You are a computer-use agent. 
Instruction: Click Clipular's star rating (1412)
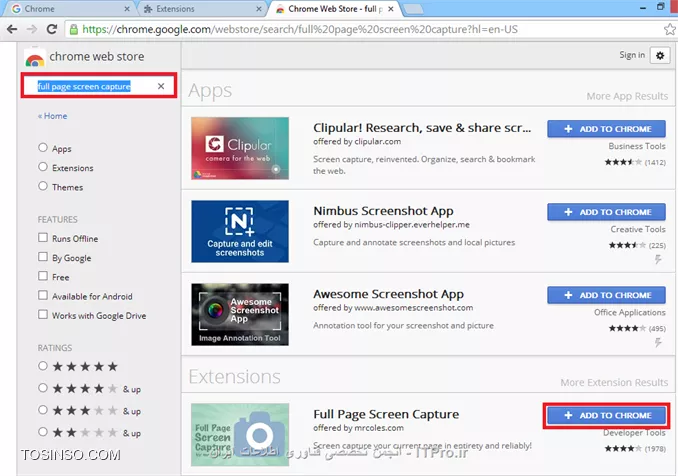(635, 162)
